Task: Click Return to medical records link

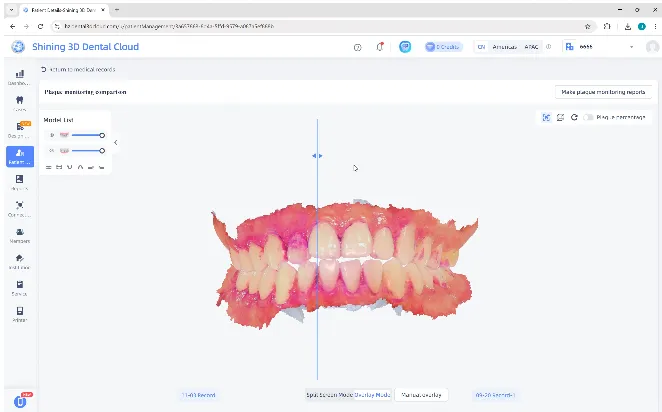Action: pos(78,69)
